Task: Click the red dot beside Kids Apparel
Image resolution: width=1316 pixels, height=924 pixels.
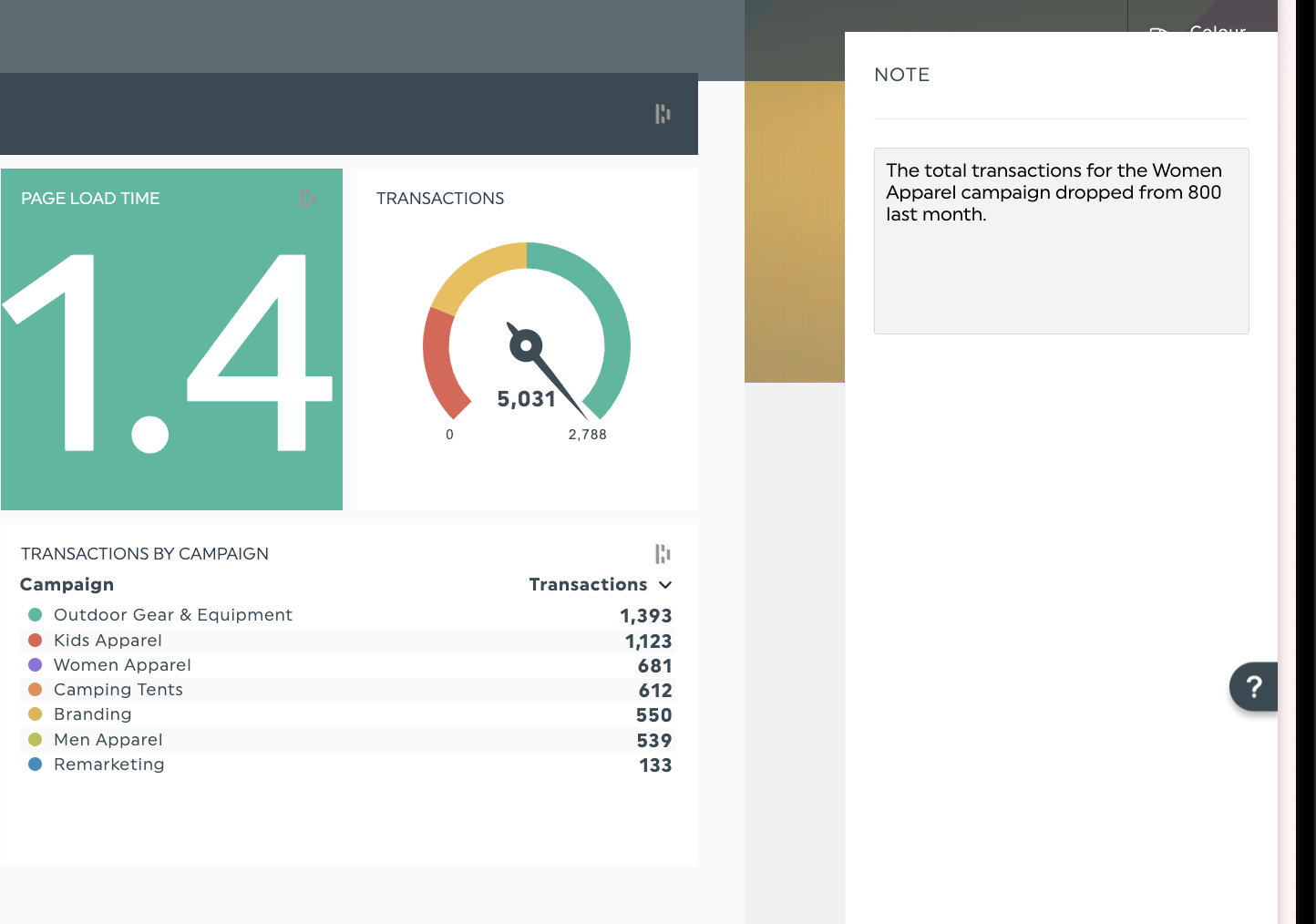Action: pyautogui.click(x=36, y=641)
